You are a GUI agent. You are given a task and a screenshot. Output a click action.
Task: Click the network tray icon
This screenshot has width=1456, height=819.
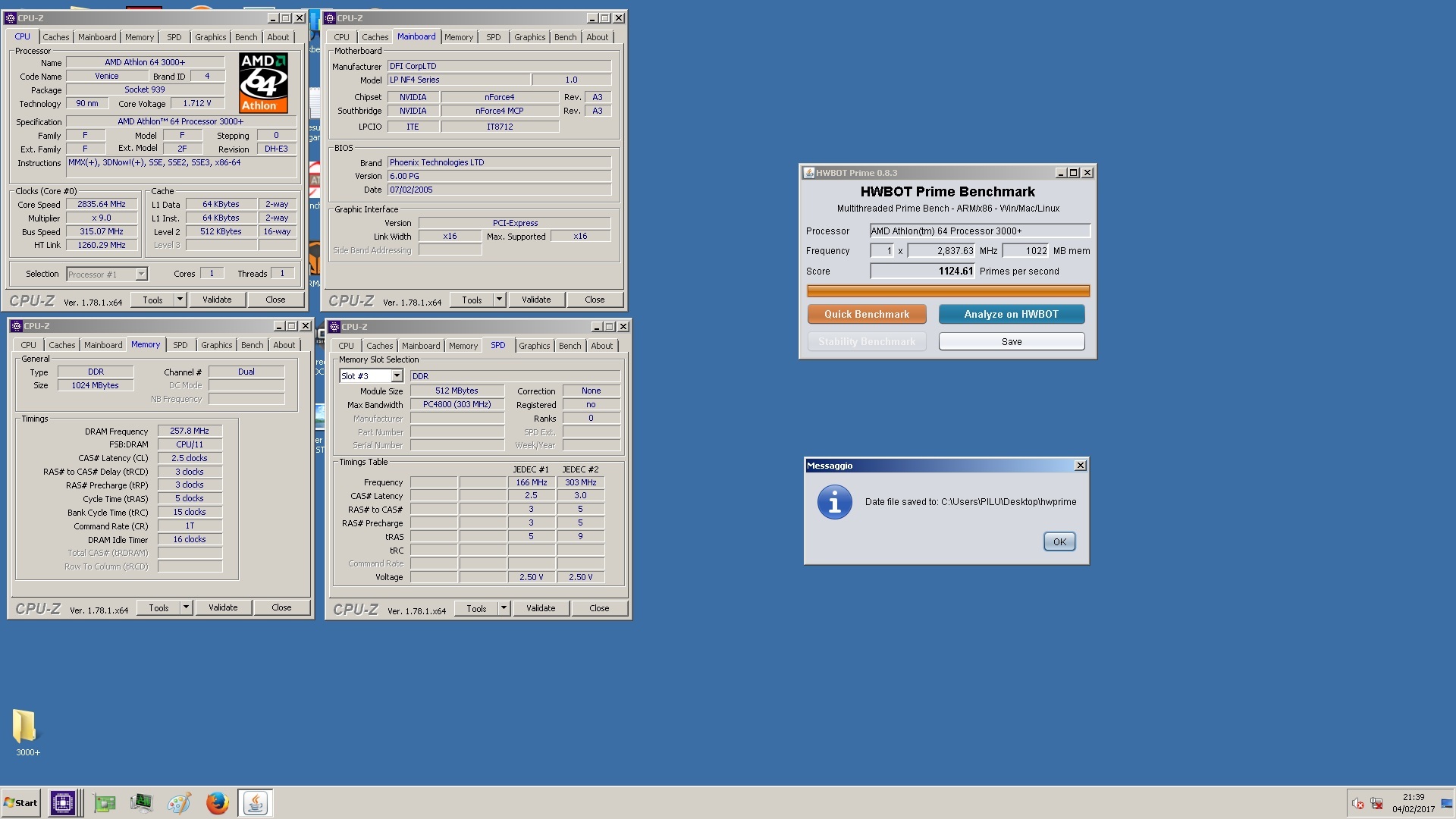point(1376,804)
